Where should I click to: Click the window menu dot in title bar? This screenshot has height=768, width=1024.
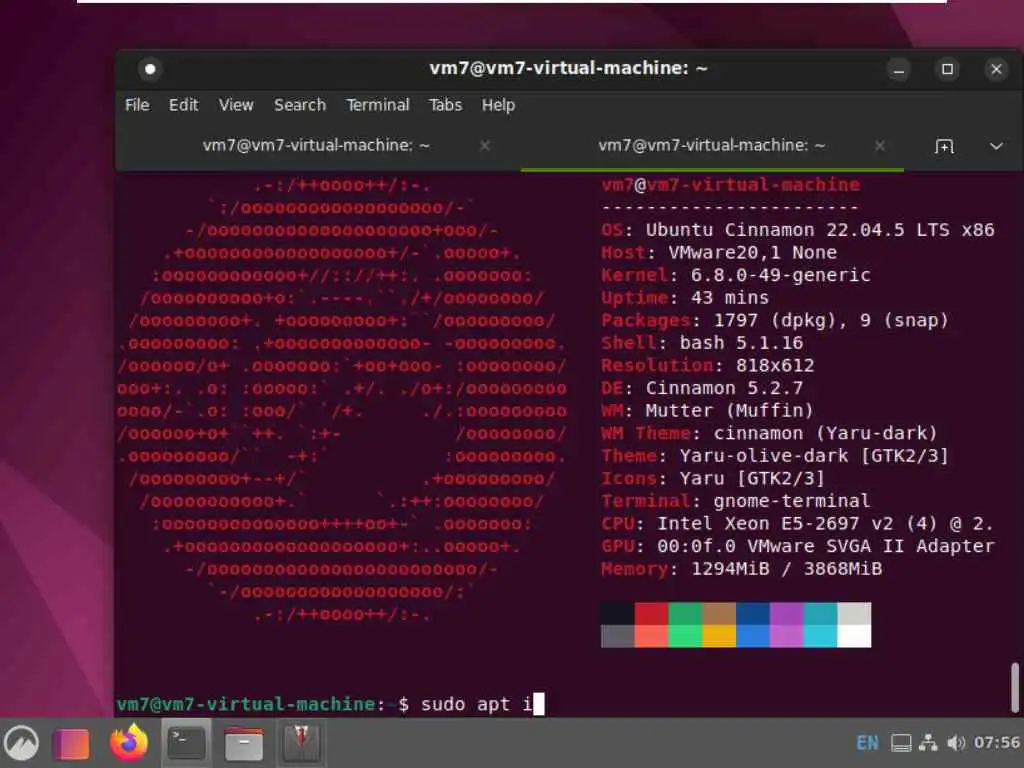tap(150, 69)
